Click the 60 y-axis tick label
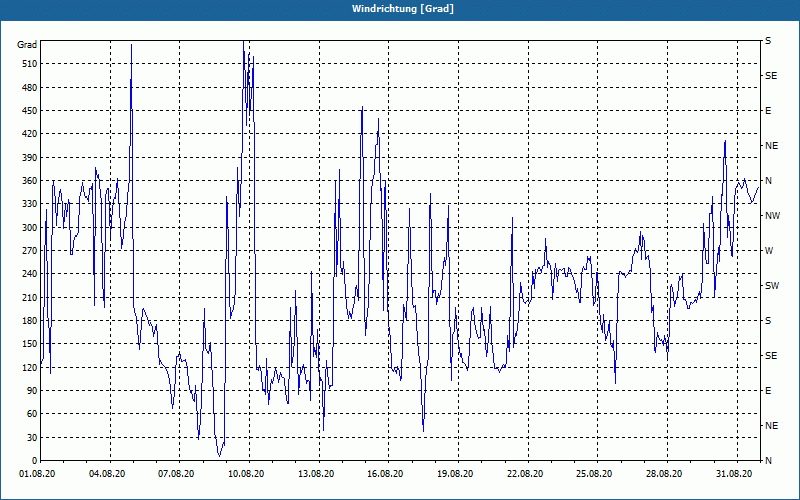Viewport: 800px width, 500px height. pyautogui.click(x=32, y=414)
